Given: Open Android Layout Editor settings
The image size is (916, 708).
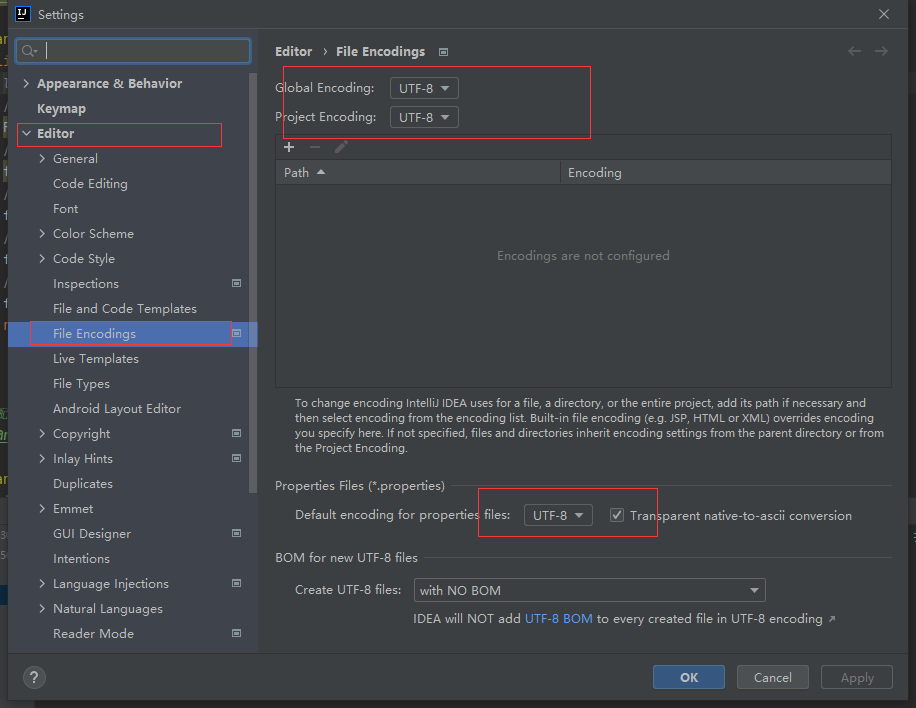Looking at the screenshot, I should (x=117, y=408).
